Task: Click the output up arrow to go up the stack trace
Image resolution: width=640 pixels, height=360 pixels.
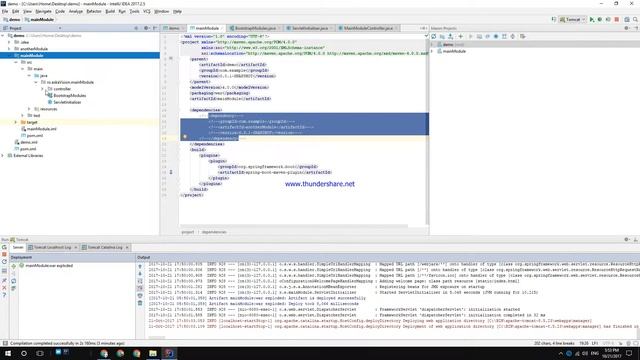Action: pyautogui.click(x=140, y=267)
